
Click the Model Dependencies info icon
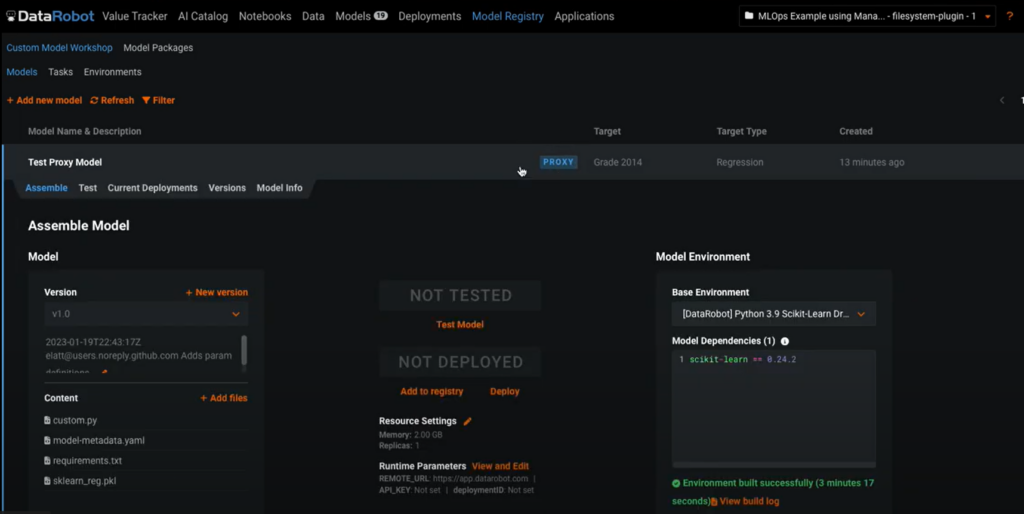[x=784, y=341]
